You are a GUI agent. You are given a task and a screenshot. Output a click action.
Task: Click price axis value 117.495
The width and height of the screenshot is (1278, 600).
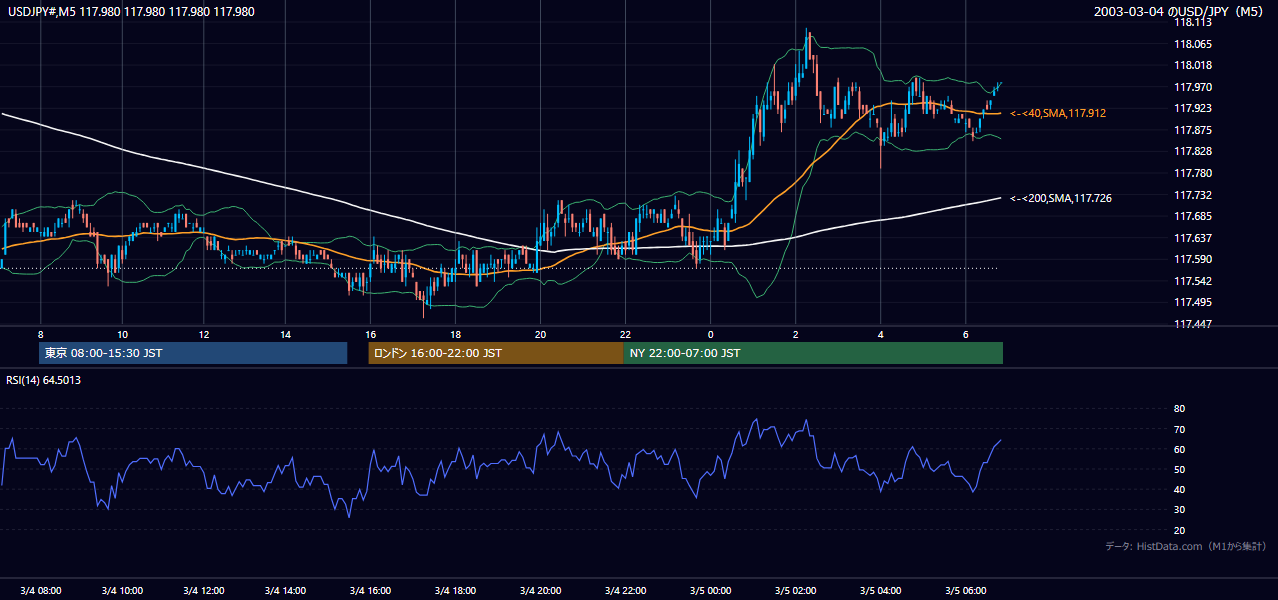pos(1192,302)
